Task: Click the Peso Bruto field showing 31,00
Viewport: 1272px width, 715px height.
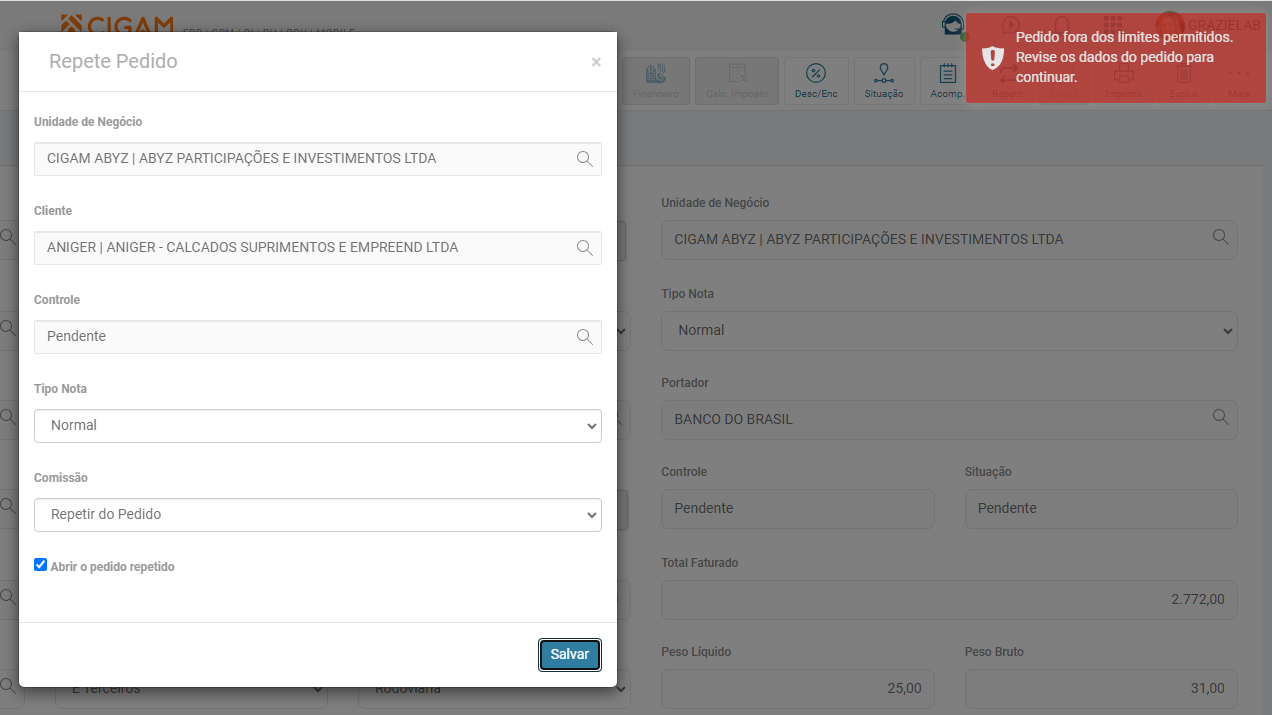Action: (1101, 689)
